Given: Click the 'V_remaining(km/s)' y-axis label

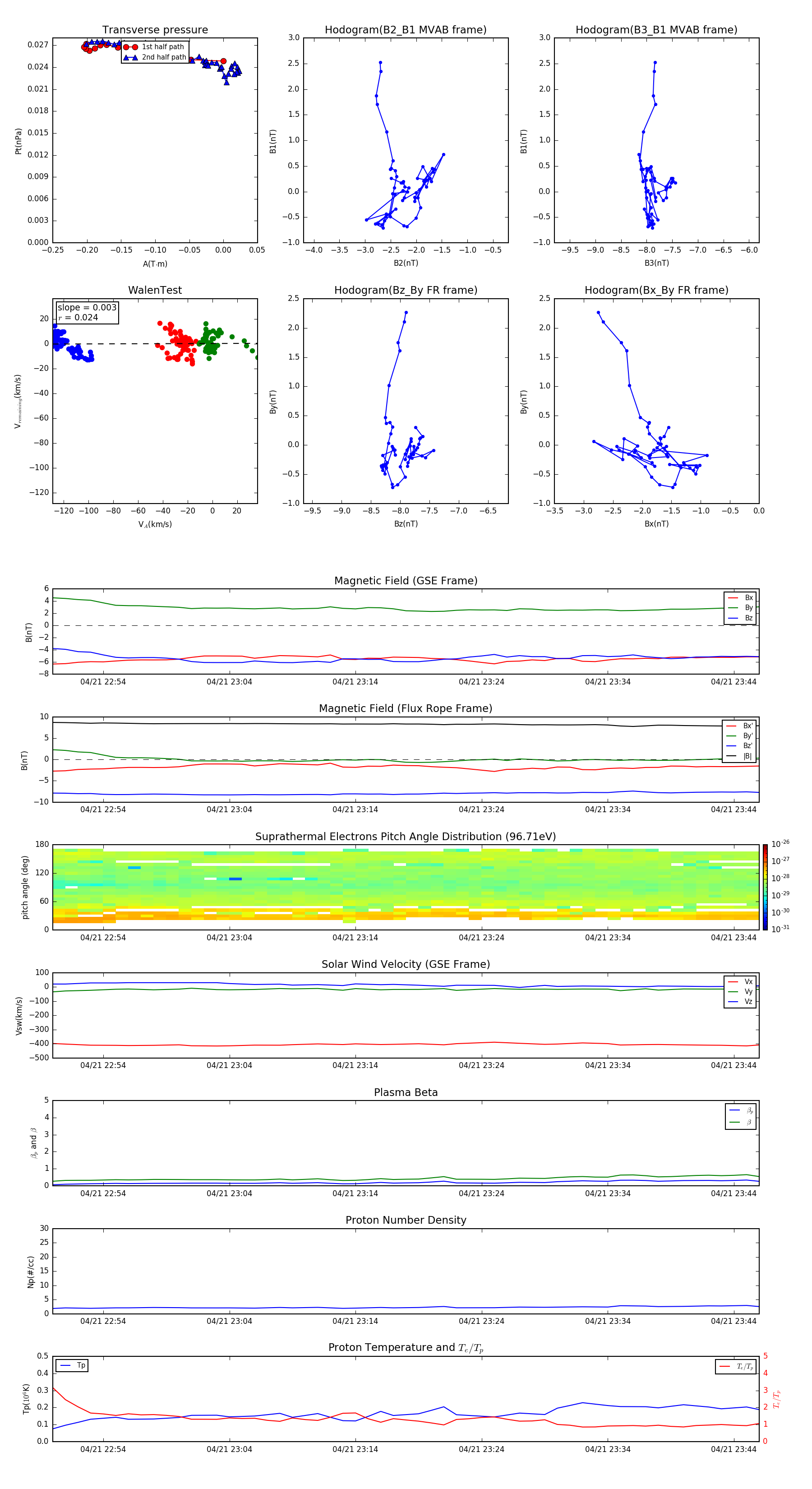Looking at the screenshot, I should (18, 401).
